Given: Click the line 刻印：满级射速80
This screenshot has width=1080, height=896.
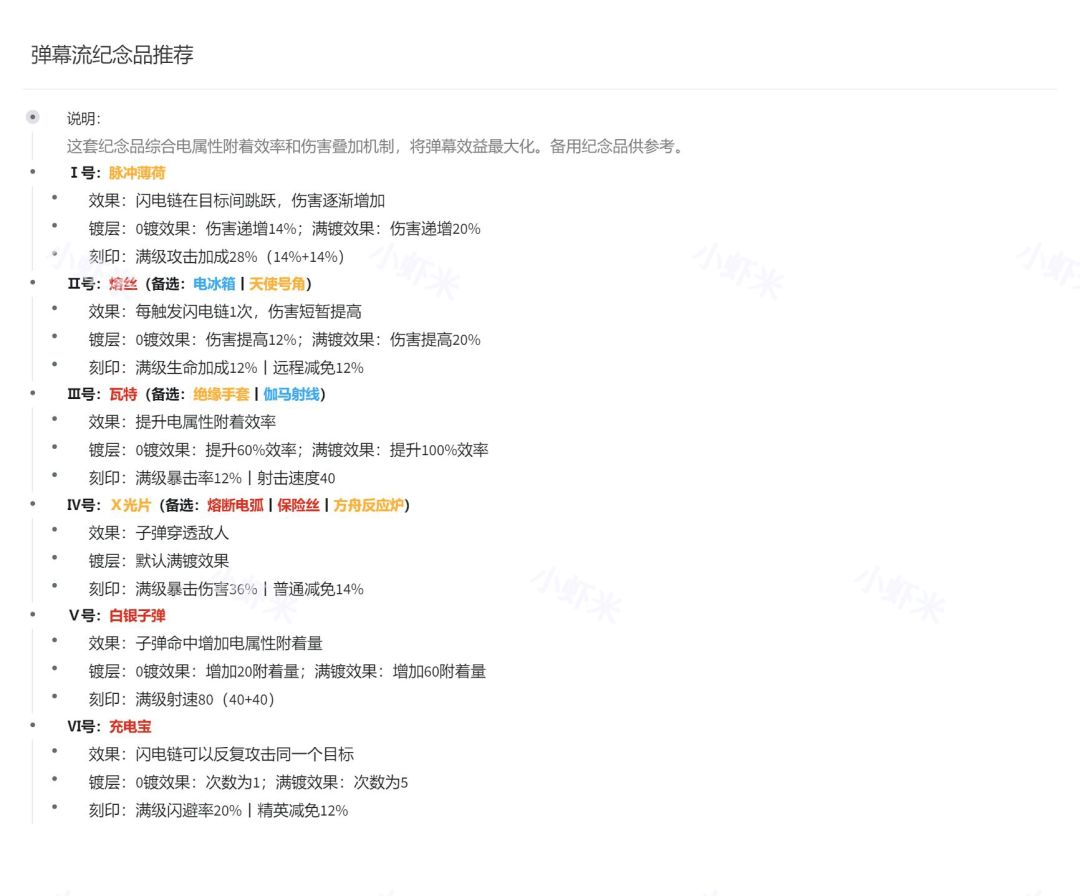Looking at the screenshot, I should [181, 700].
